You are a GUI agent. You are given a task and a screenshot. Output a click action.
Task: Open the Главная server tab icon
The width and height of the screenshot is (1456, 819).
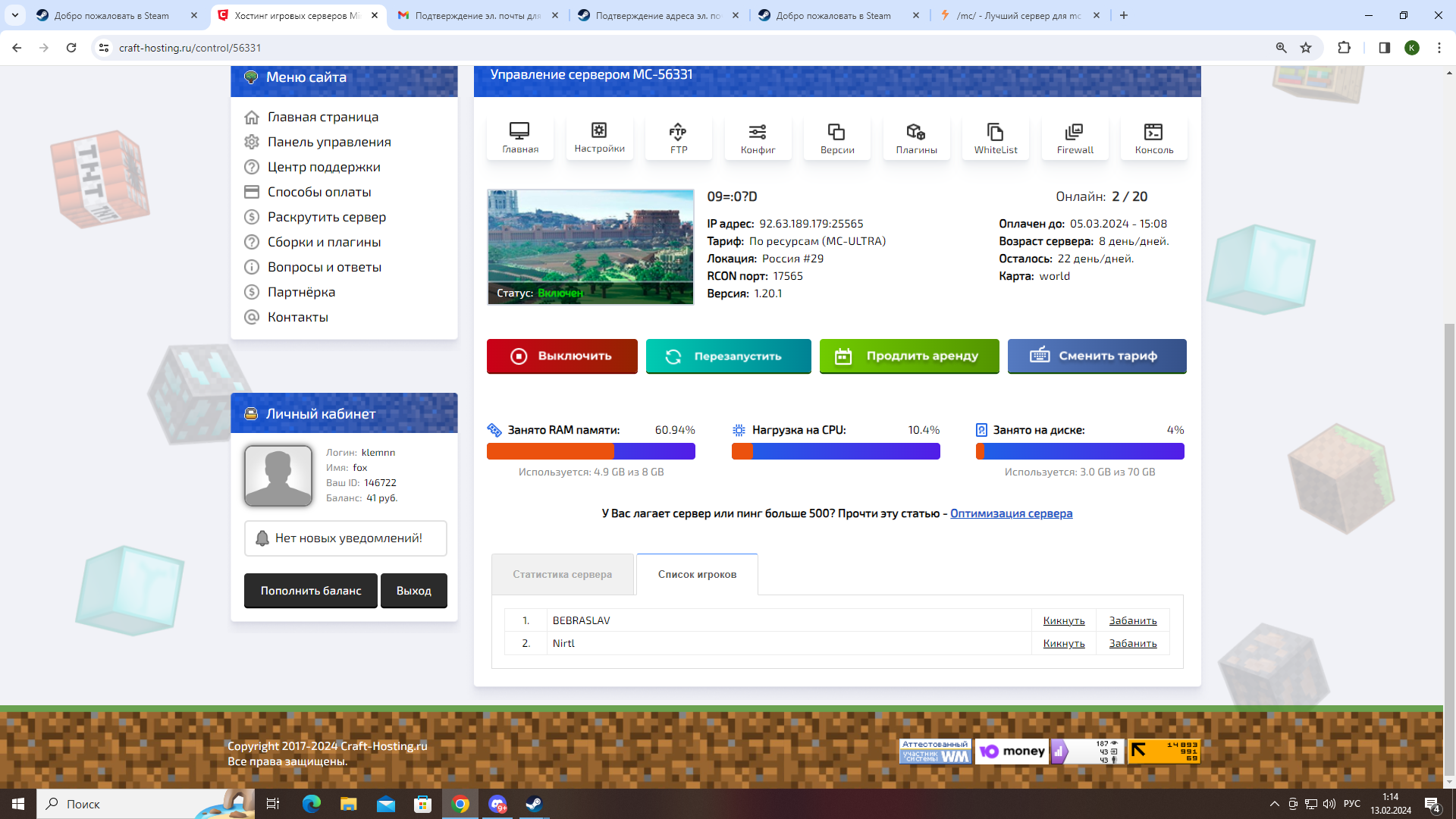[519, 138]
